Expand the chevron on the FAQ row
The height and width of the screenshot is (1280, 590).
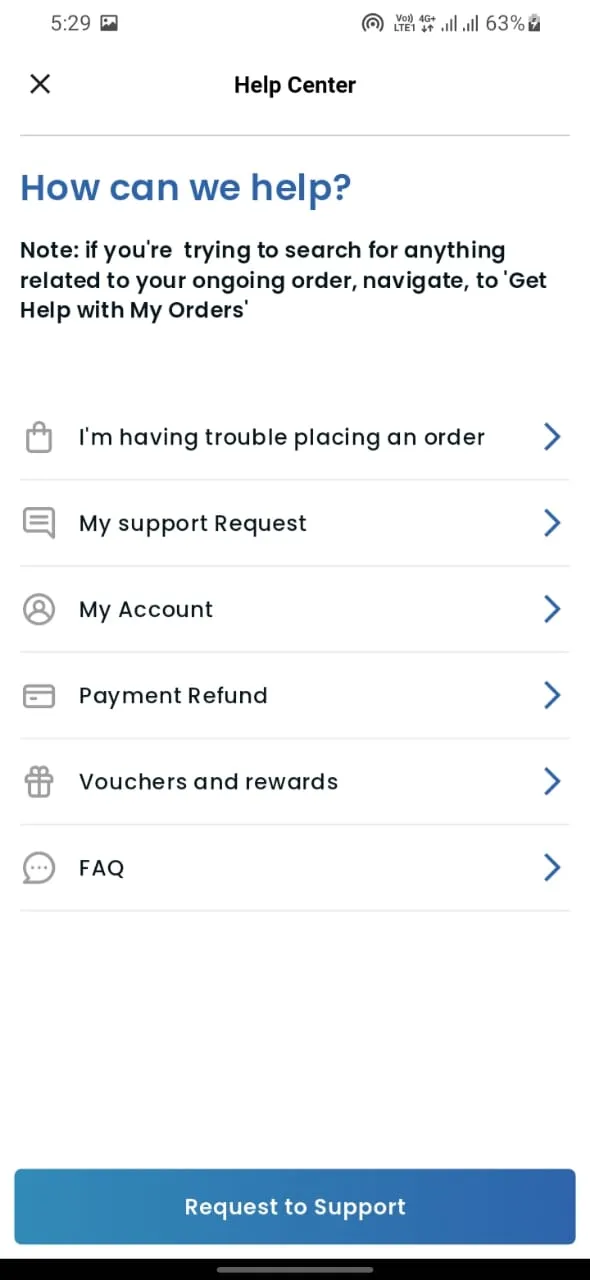coord(551,867)
